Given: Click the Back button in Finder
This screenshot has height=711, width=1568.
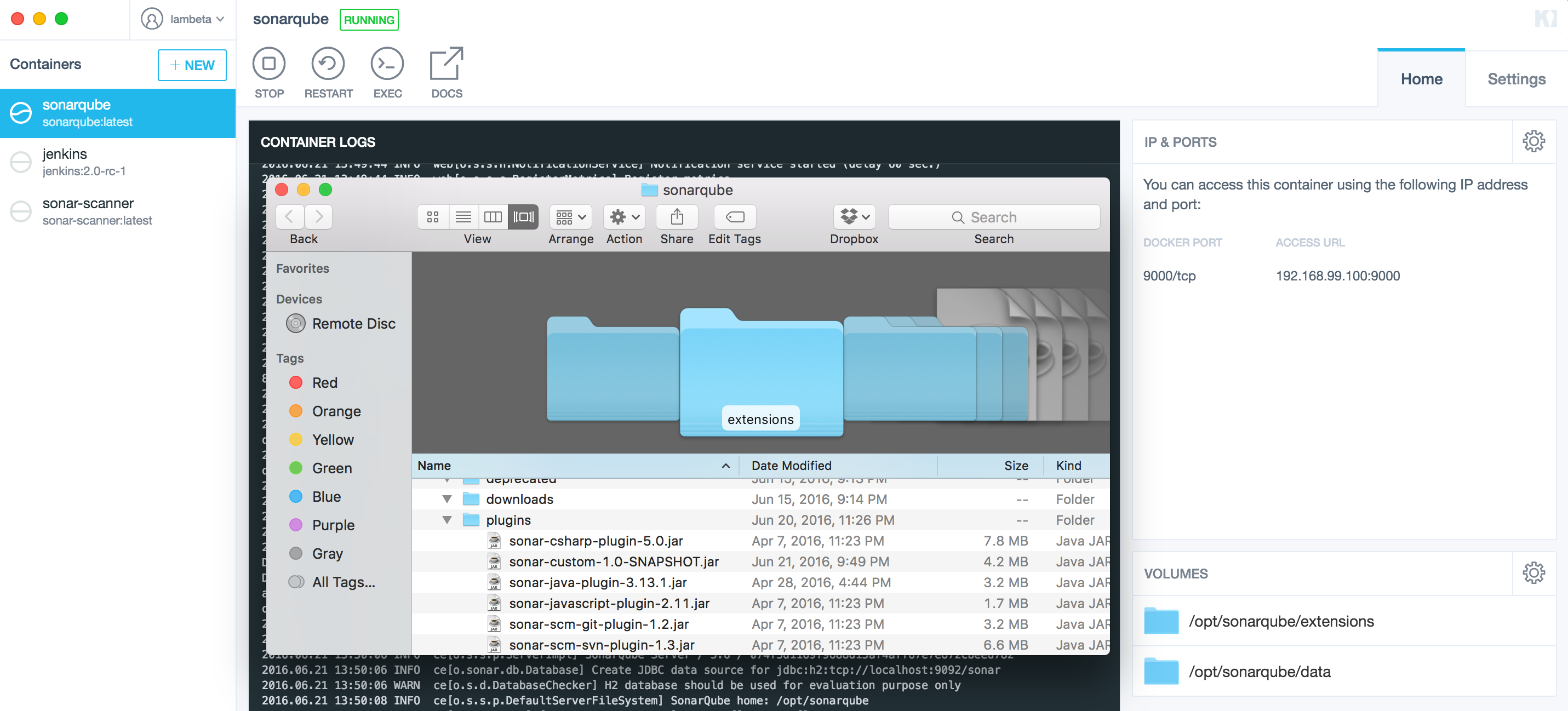Looking at the screenshot, I should 289,217.
